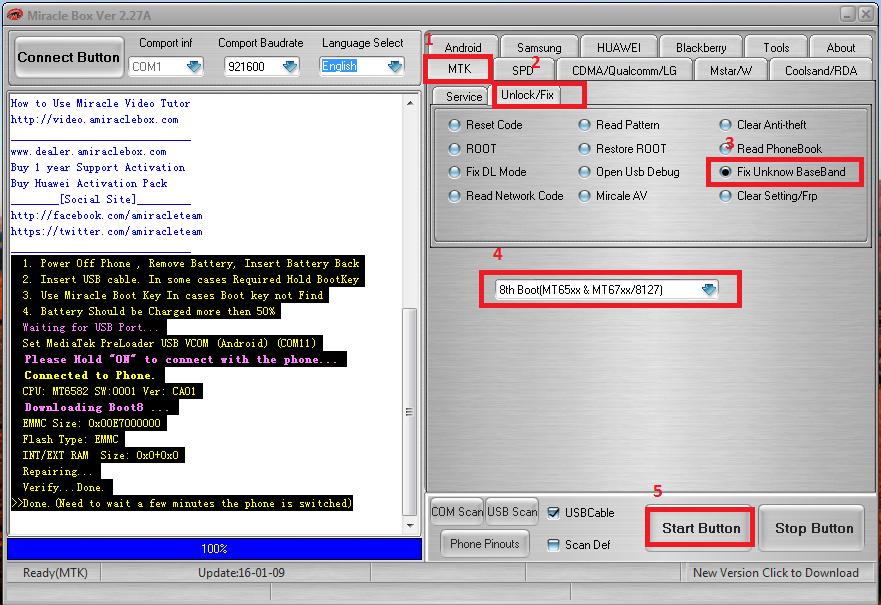This screenshot has width=881, height=605.
Task: Select the Fix DL Mode option
Action: (488, 172)
